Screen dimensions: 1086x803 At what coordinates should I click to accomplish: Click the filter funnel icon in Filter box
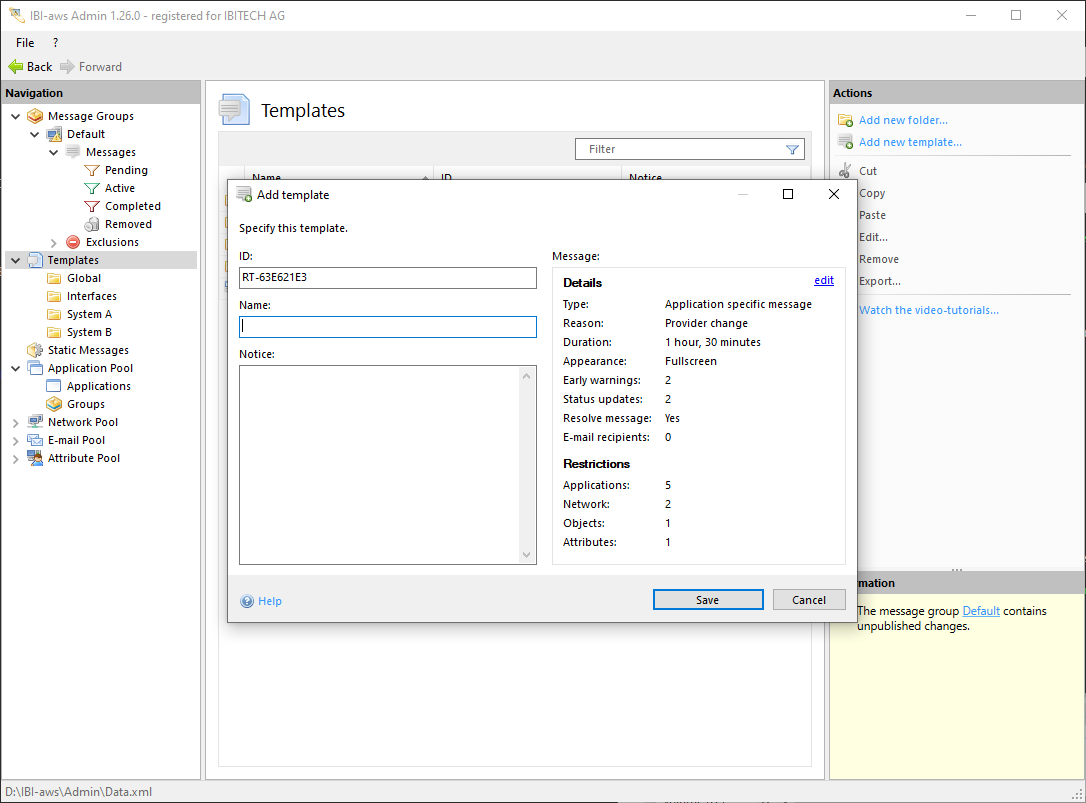792,149
